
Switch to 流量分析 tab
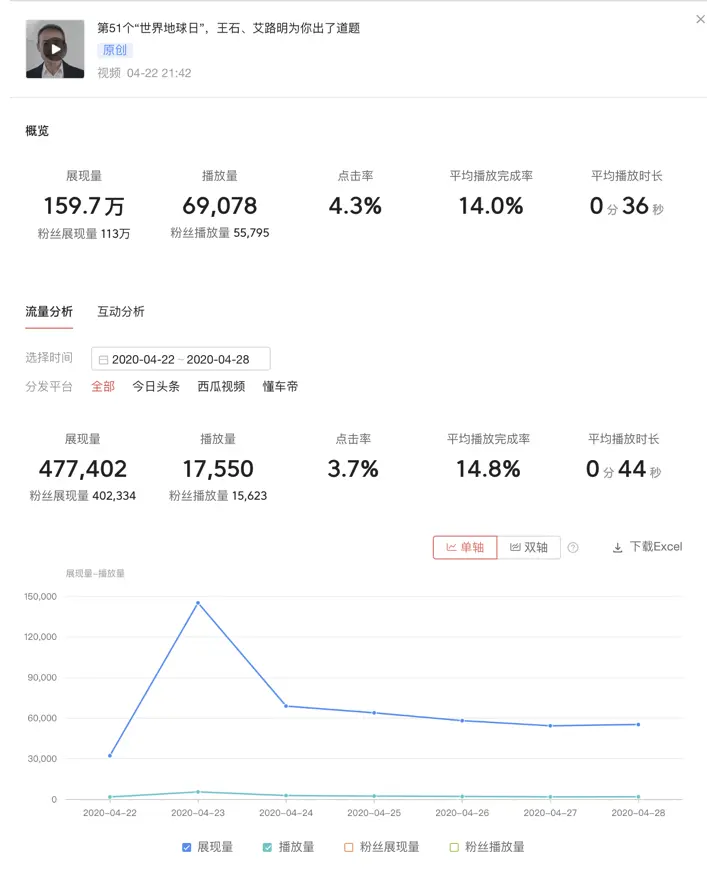point(49,312)
